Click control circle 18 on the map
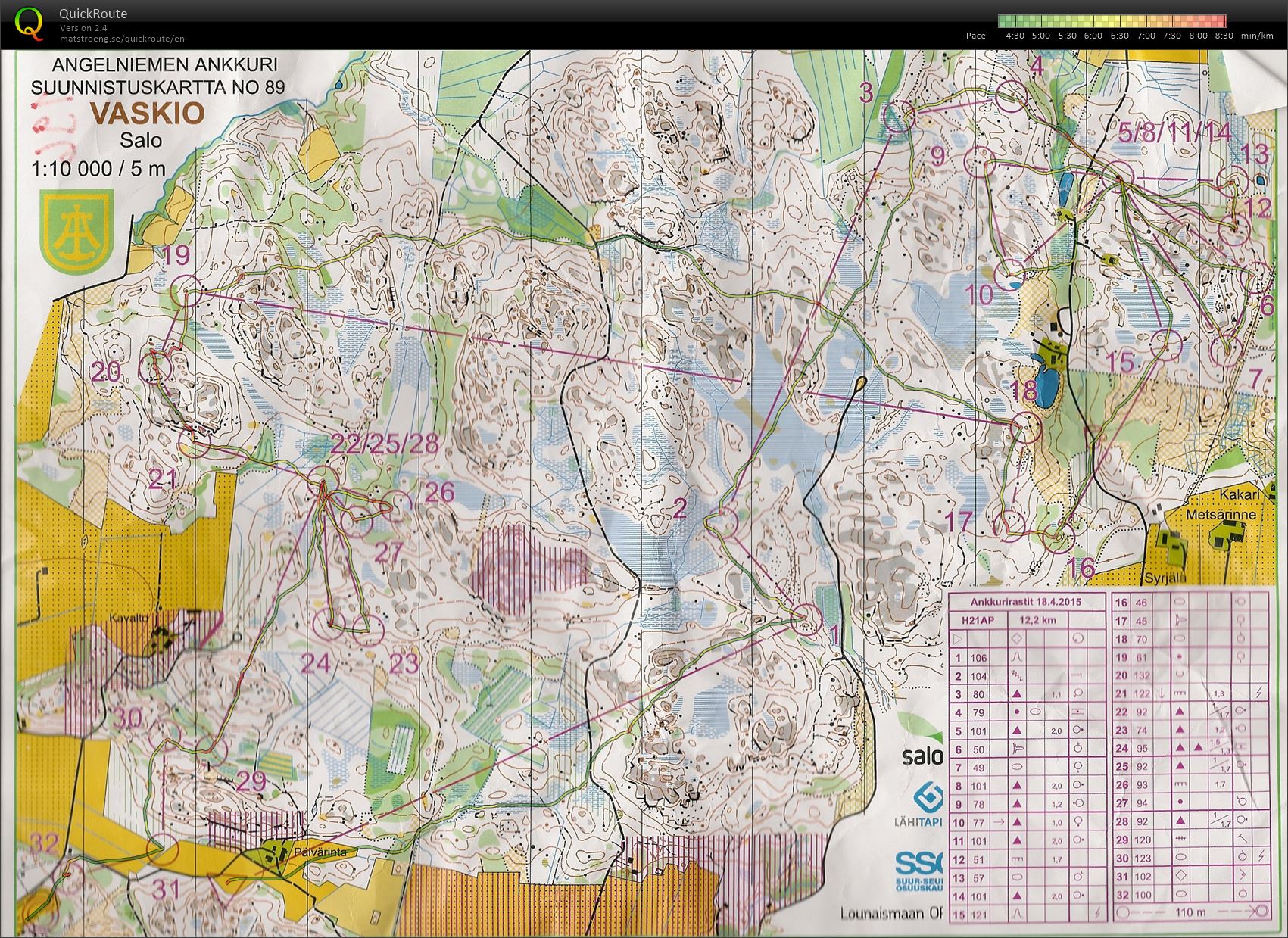Viewport: 1288px width, 938px height. (x=1026, y=428)
